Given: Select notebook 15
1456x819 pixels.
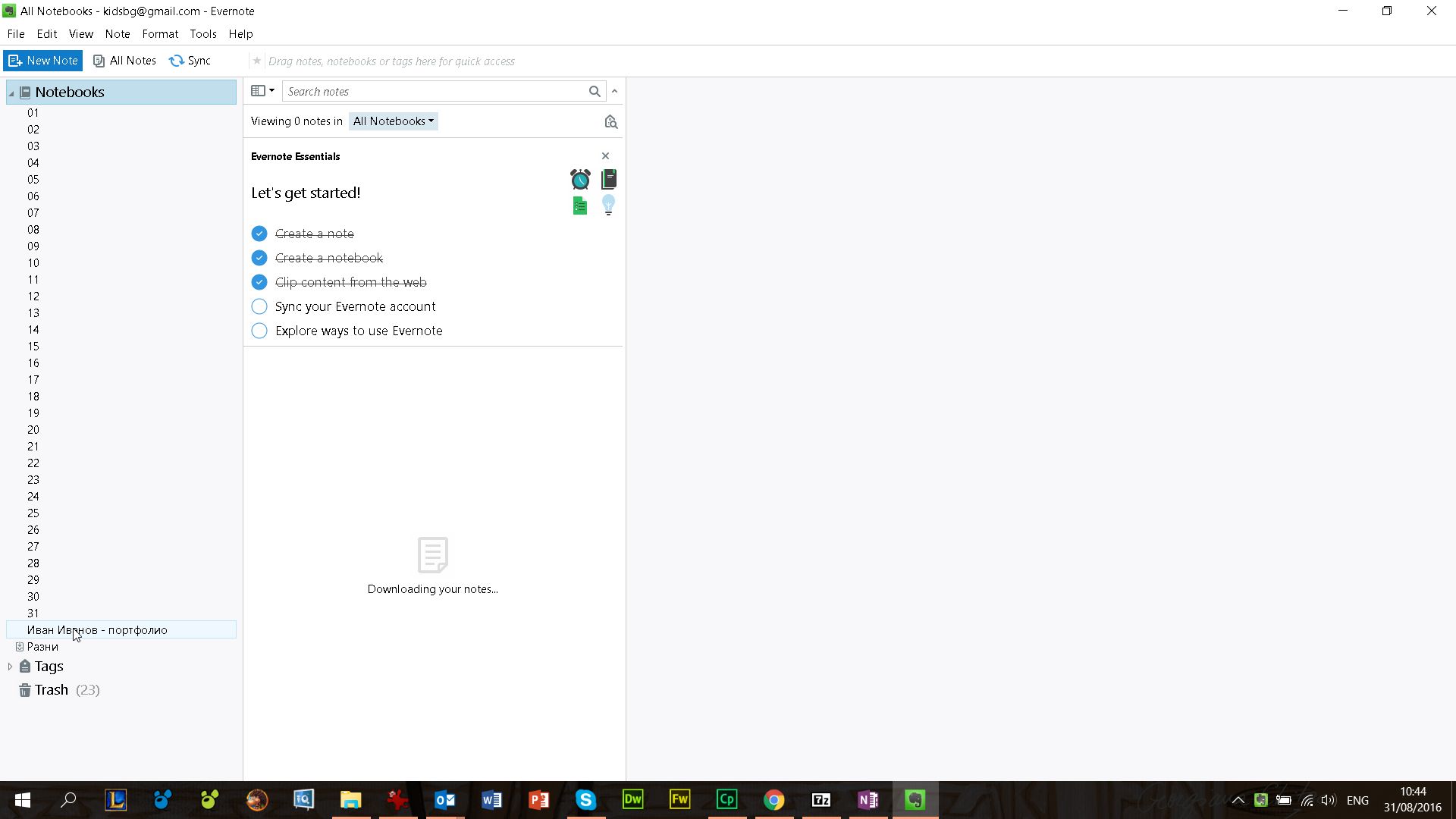Looking at the screenshot, I should tap(33, 347).
